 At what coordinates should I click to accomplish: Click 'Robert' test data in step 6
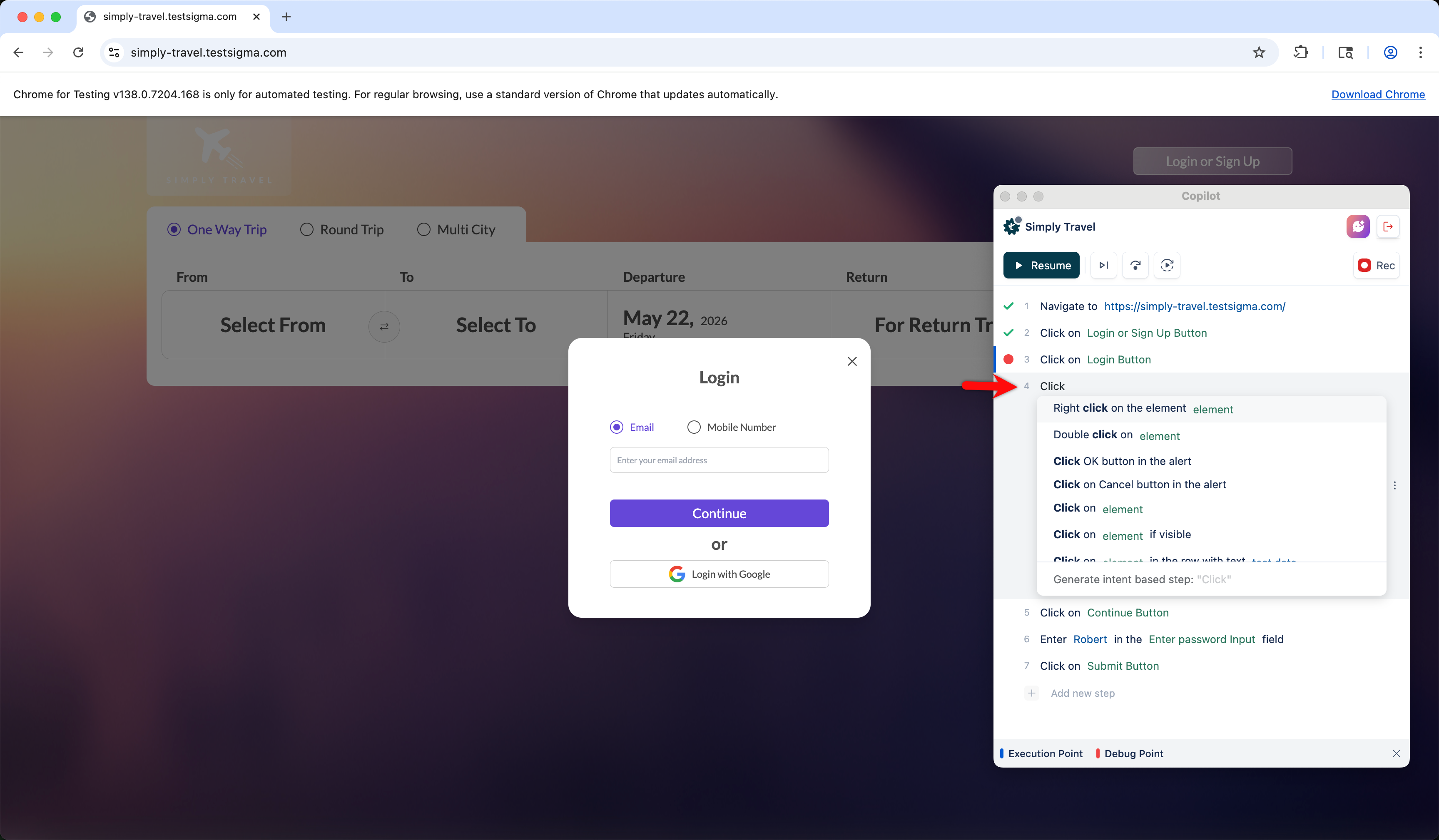1090,639
